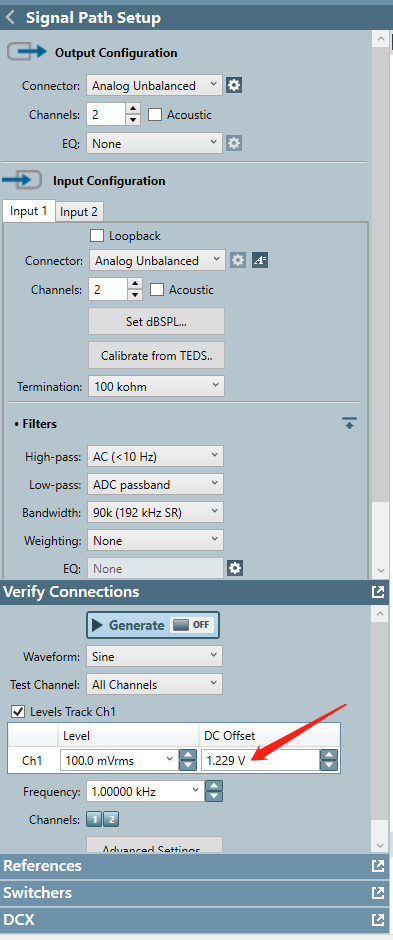Uncheck Levels Track Ch1

pyautogui.click(x=18, y=712)
